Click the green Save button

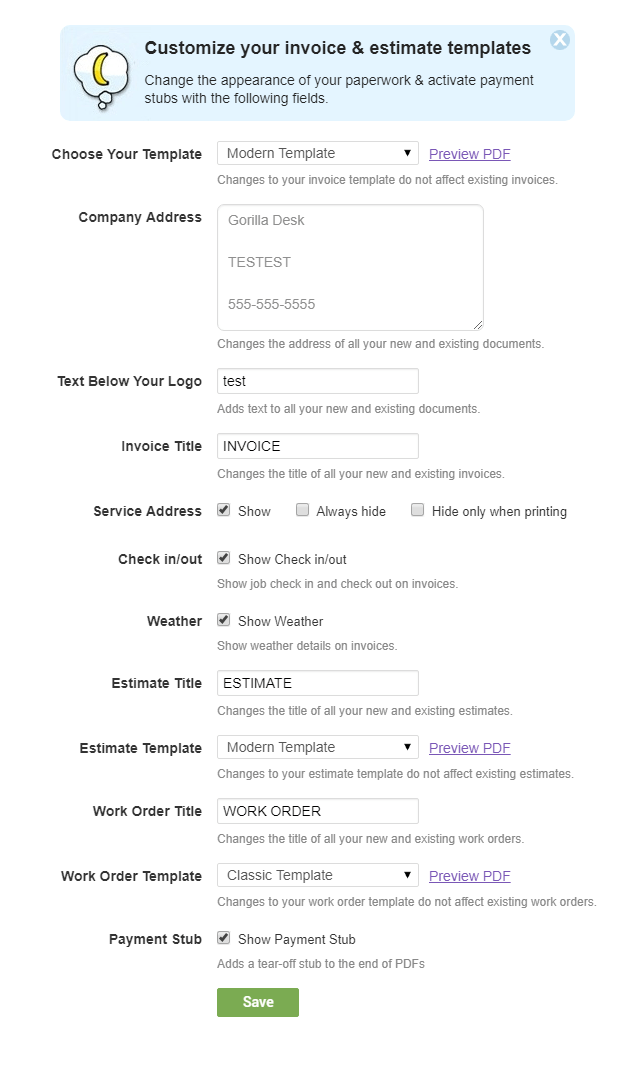(x=258, y=1002)
